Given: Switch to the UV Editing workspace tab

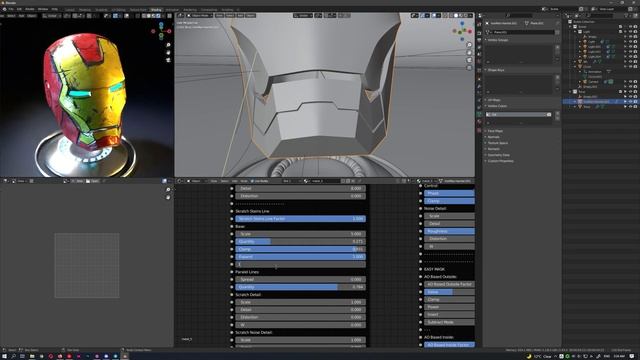Looking at the screenshot, I should coord(118,9).
